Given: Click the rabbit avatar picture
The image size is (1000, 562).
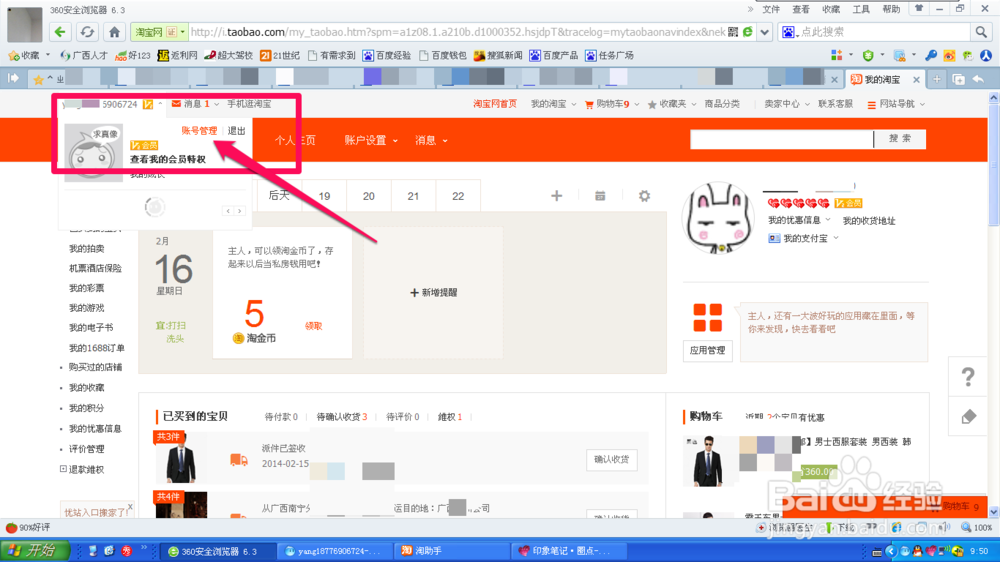Looking at the screenshot, I should coord(719,218).
